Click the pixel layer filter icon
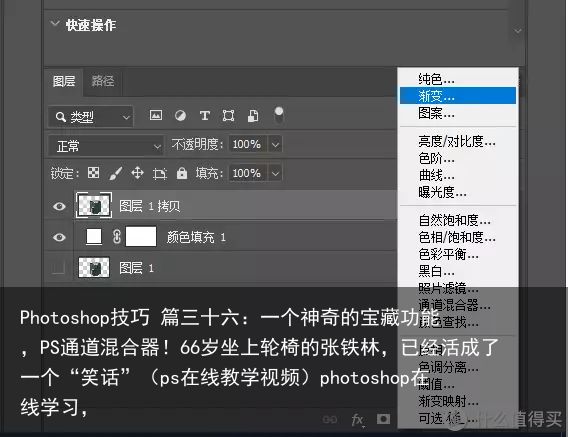This screenshot has height=437, width=568. [x=156, y=115]
